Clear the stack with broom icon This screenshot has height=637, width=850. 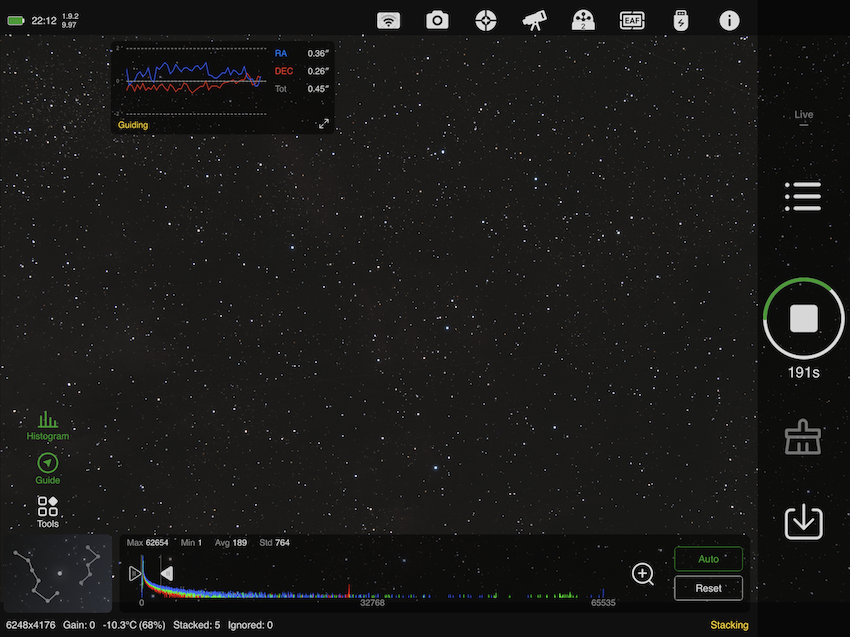(x=803, y=437)
